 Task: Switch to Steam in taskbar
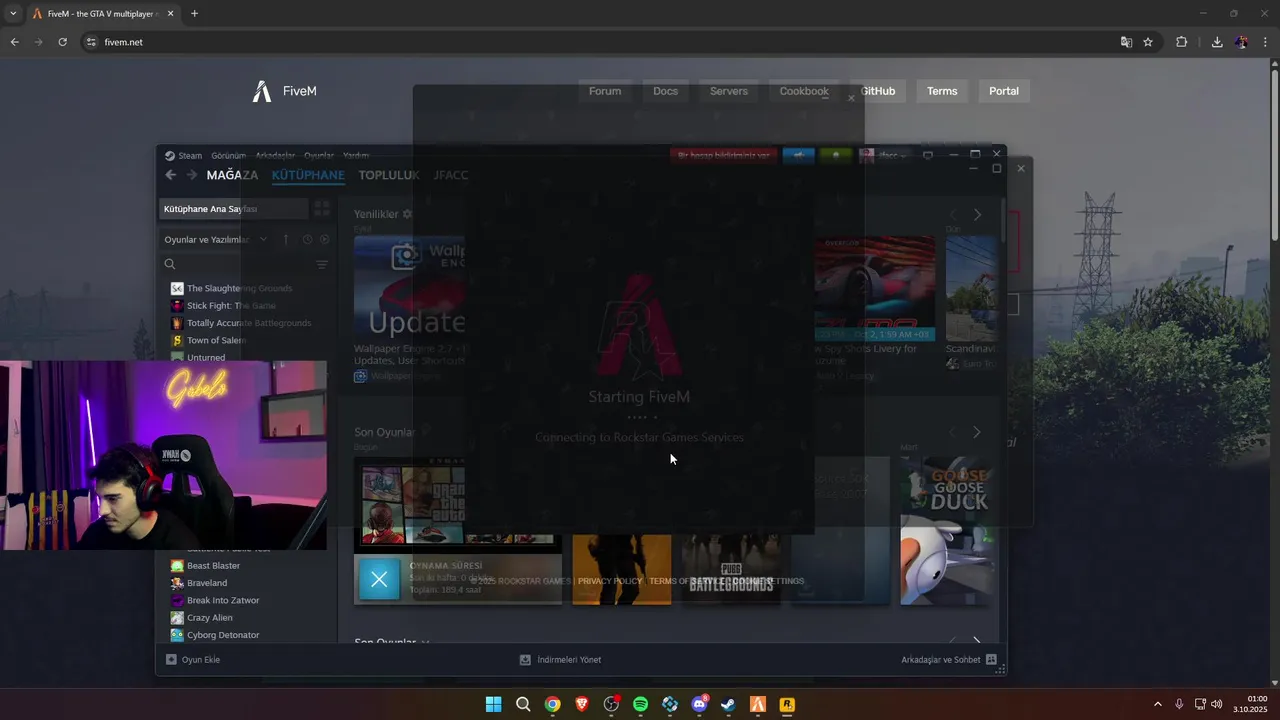pyautogui.click(x=728, y=704)
